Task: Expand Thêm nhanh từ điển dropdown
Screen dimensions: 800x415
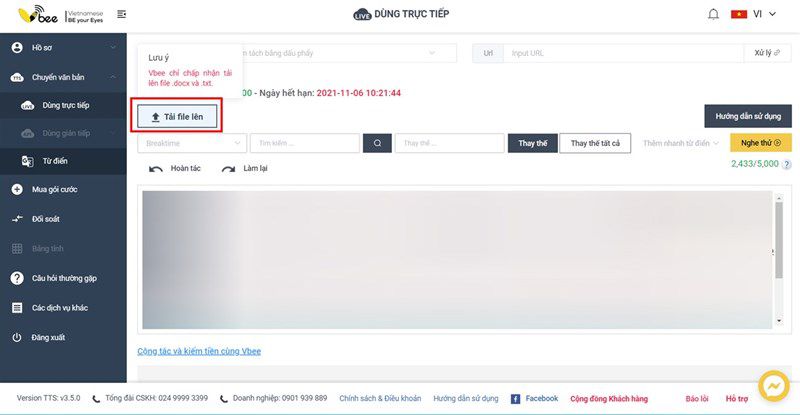Action: [680, 143]
